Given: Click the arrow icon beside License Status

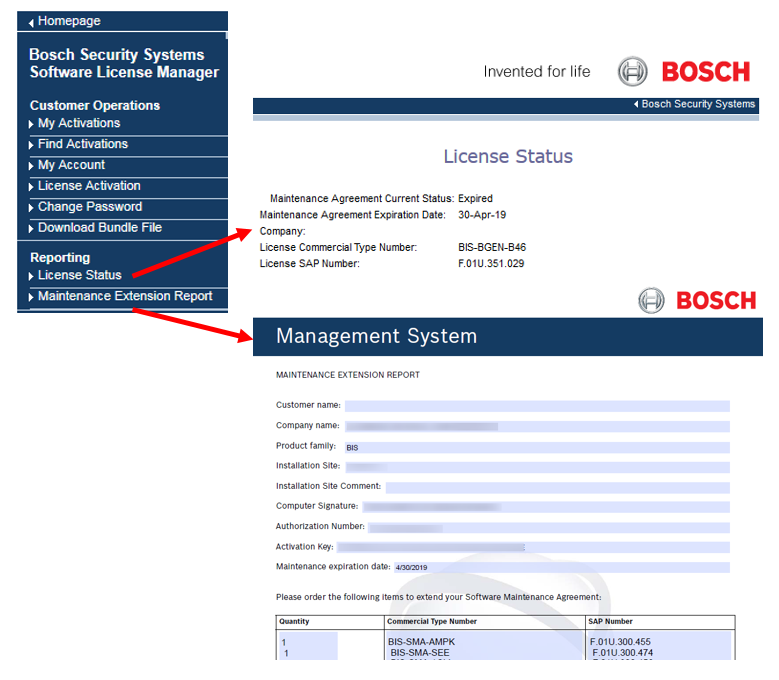Looking at the screenshot, I should click(x=31, y=276).
